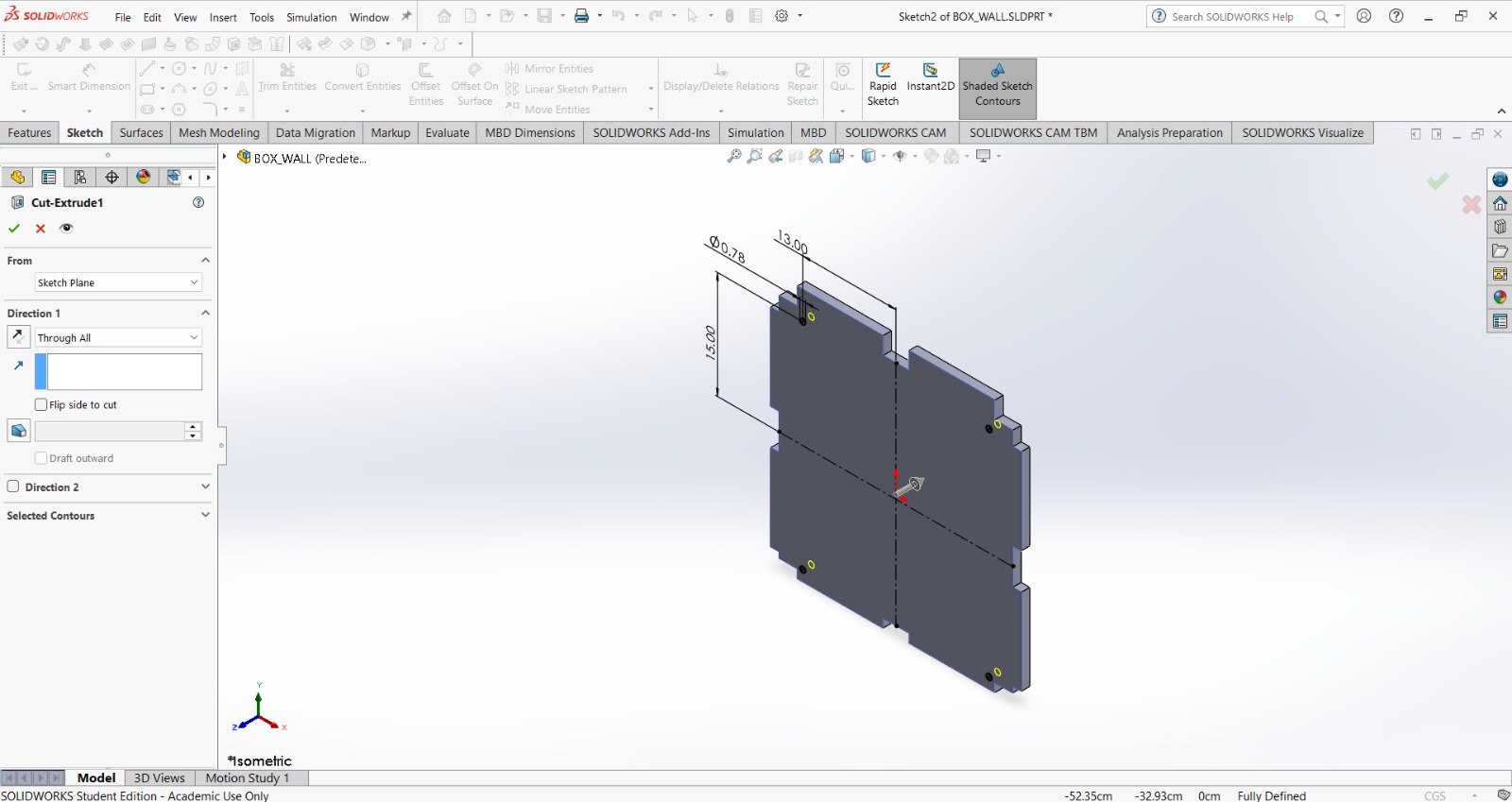1512x802 pixels.
Task: Open the Options gear icon
Action: tap(782, 16)
